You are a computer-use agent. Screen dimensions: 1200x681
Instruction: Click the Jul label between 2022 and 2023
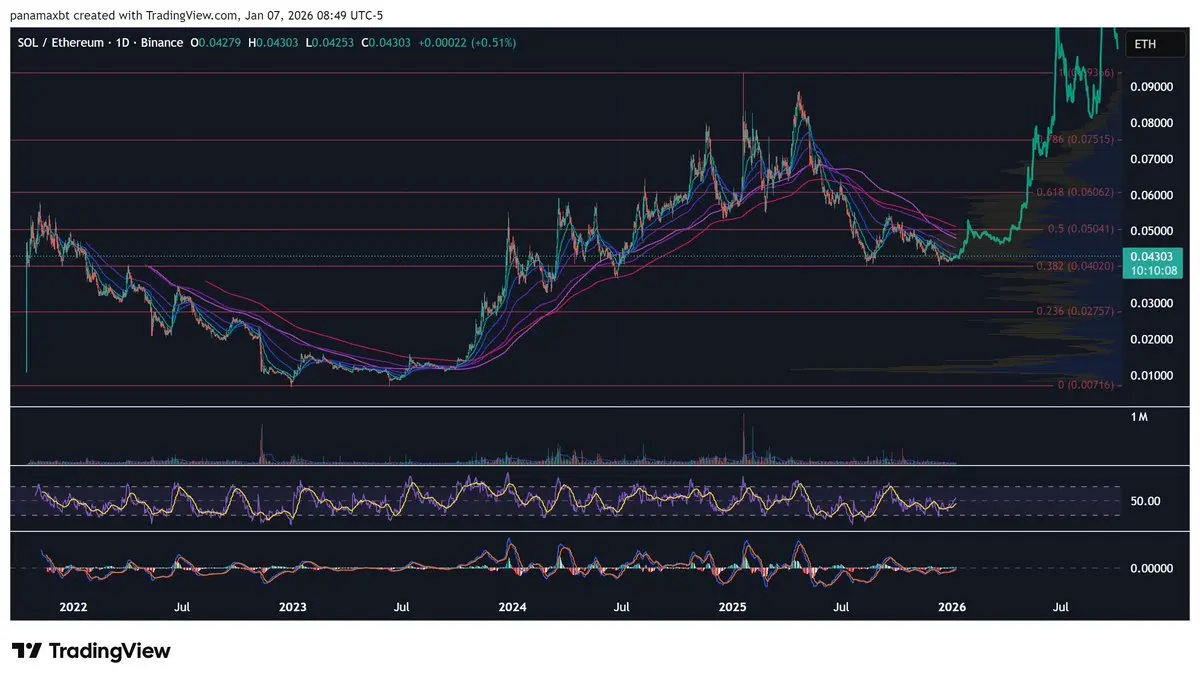click(182, 607)
